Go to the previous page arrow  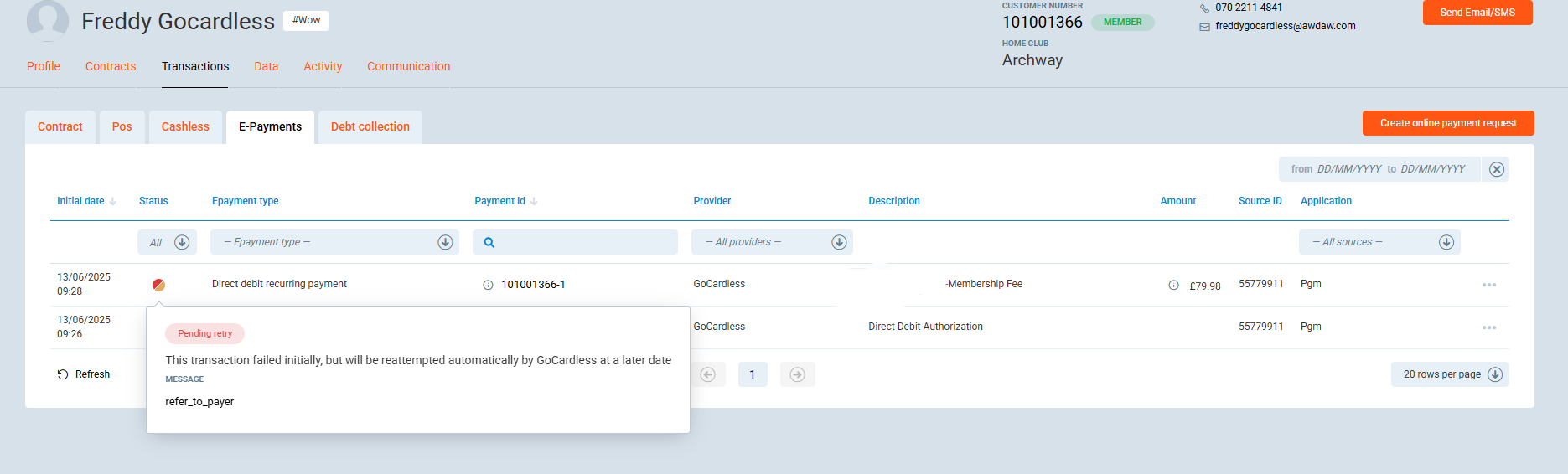(x=708, y=374)
